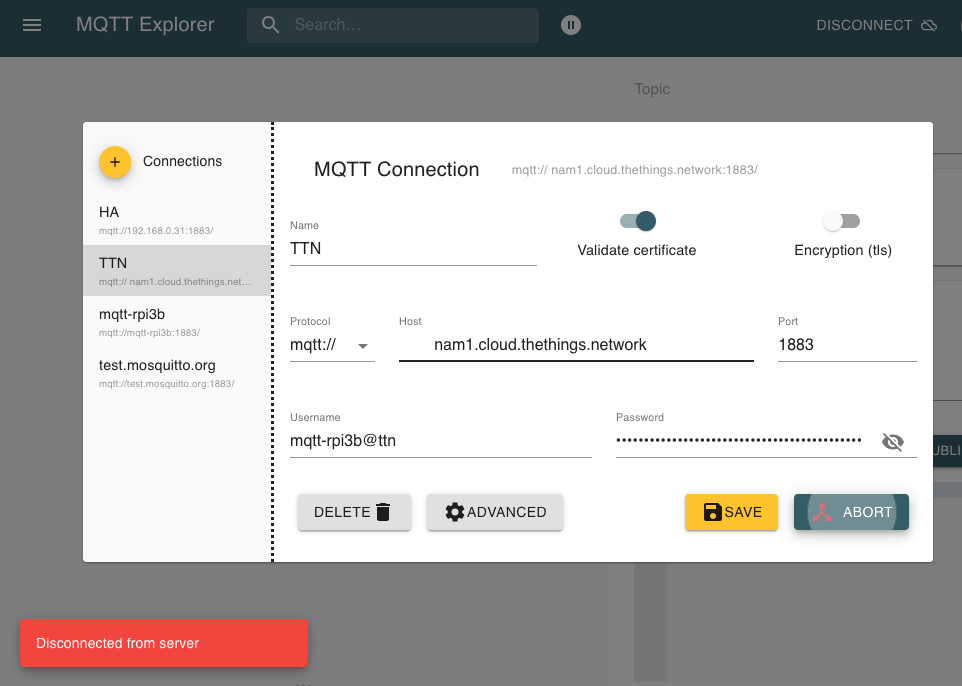962x686 pixels.
Task: Click the Connections label
Action: pyautogui.click(x=182, y=161)
